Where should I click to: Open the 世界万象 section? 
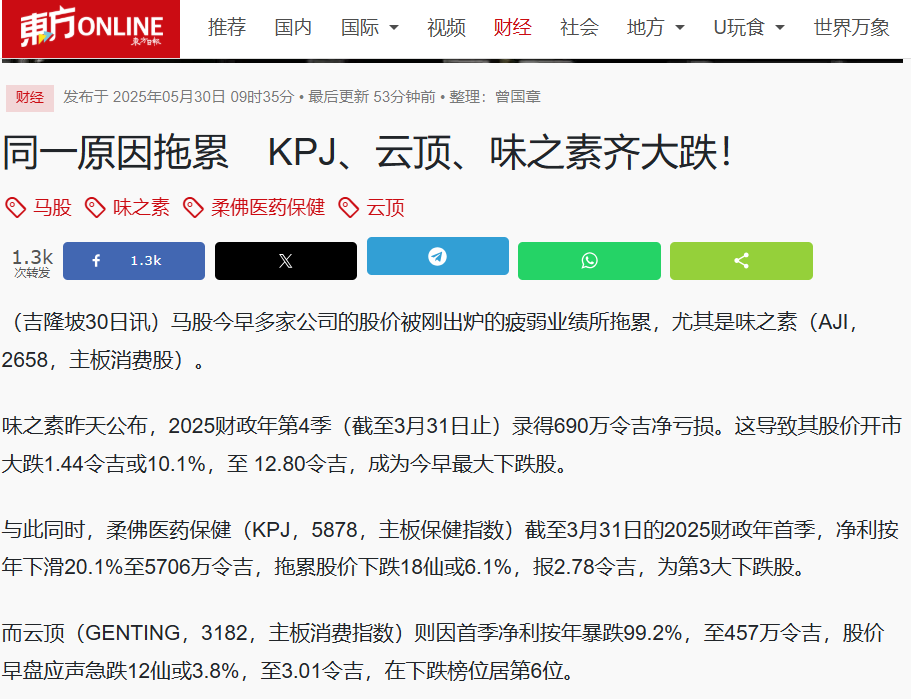(851, 27)
